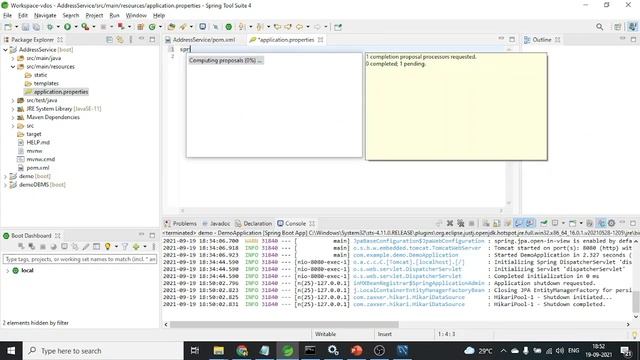
Task: Open the Window menu
Action: point(136,16)
